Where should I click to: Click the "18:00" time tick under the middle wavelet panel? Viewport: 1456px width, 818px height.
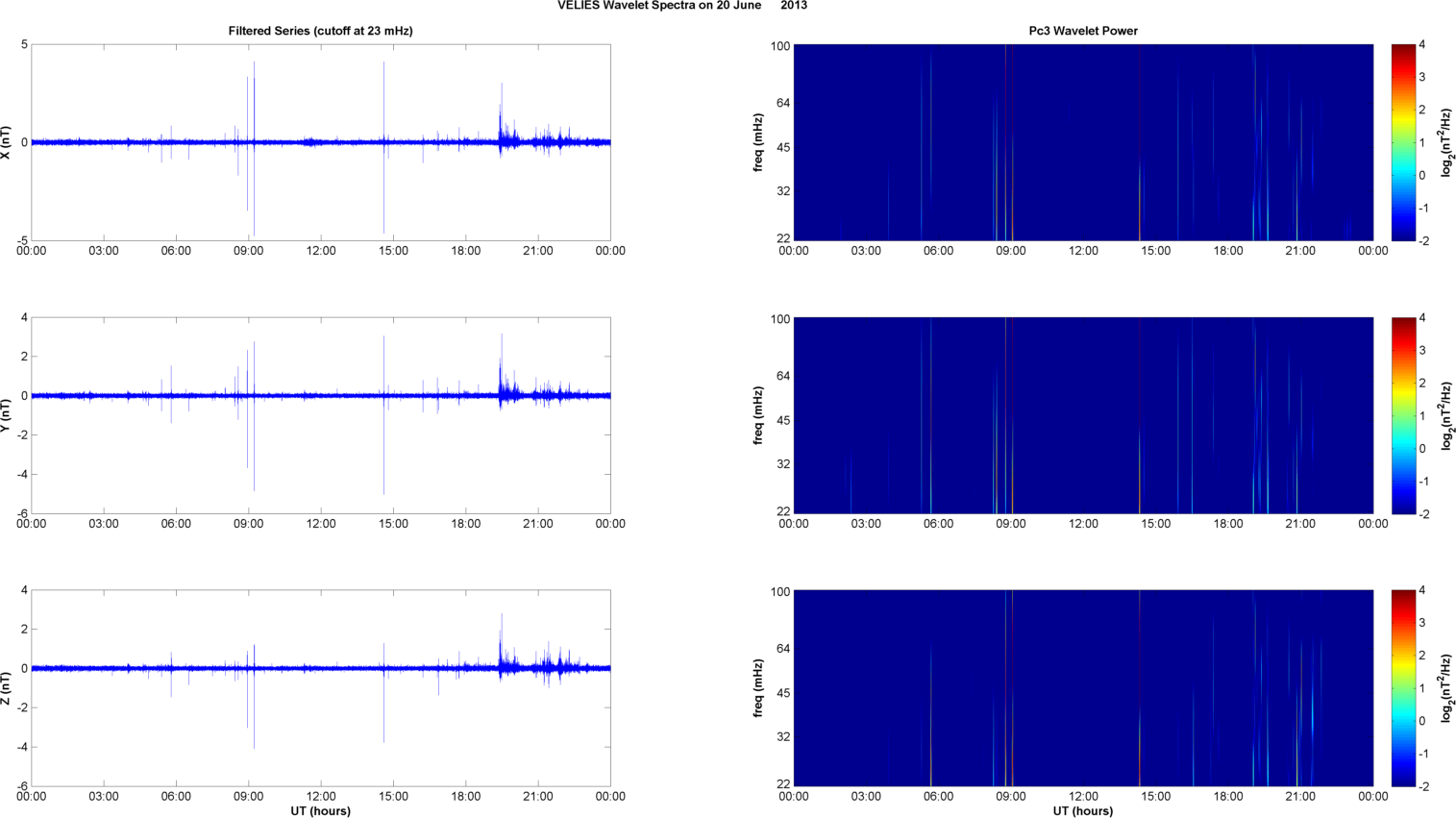click(x=1228, y=524)
